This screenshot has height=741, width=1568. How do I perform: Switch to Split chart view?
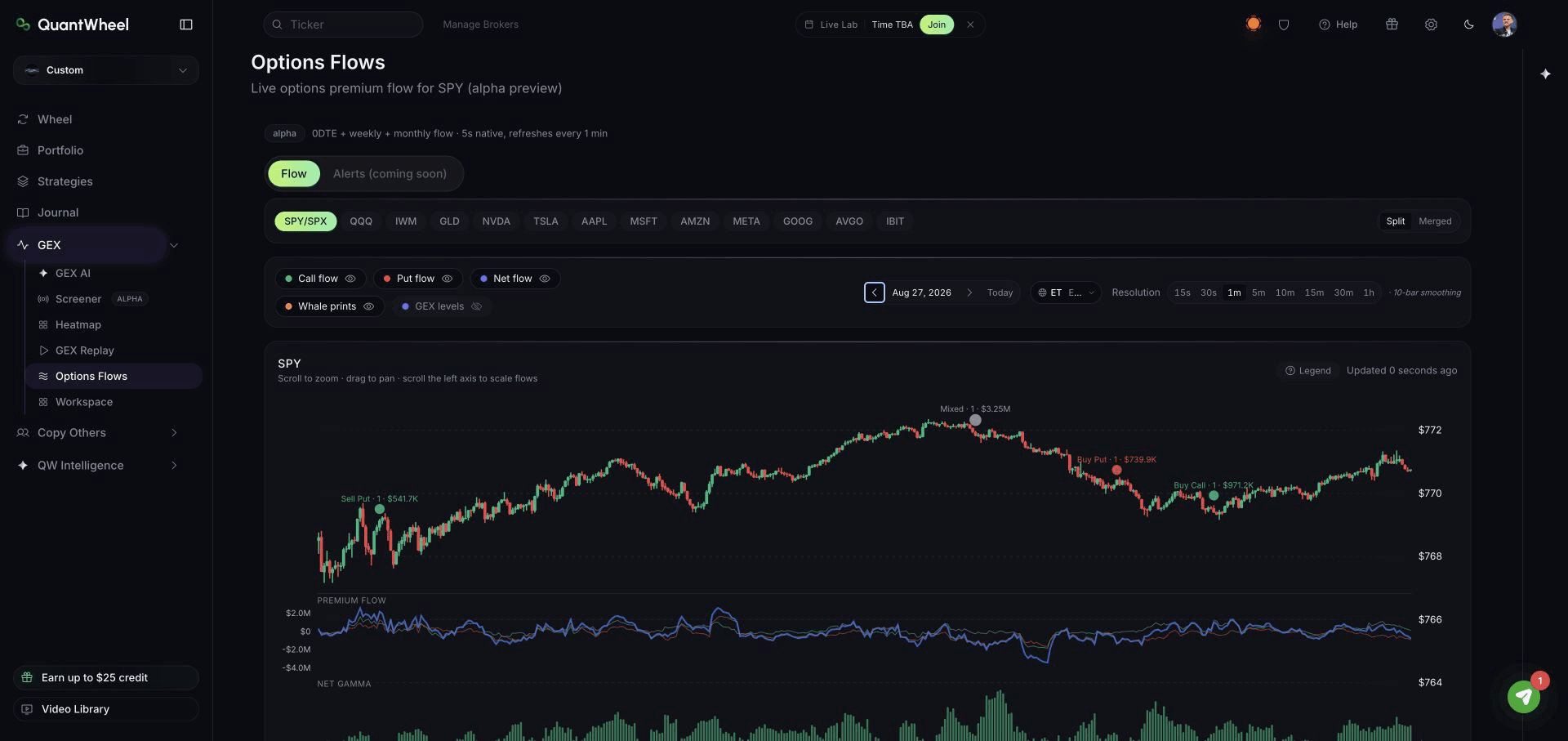(x=1396, y=221)
